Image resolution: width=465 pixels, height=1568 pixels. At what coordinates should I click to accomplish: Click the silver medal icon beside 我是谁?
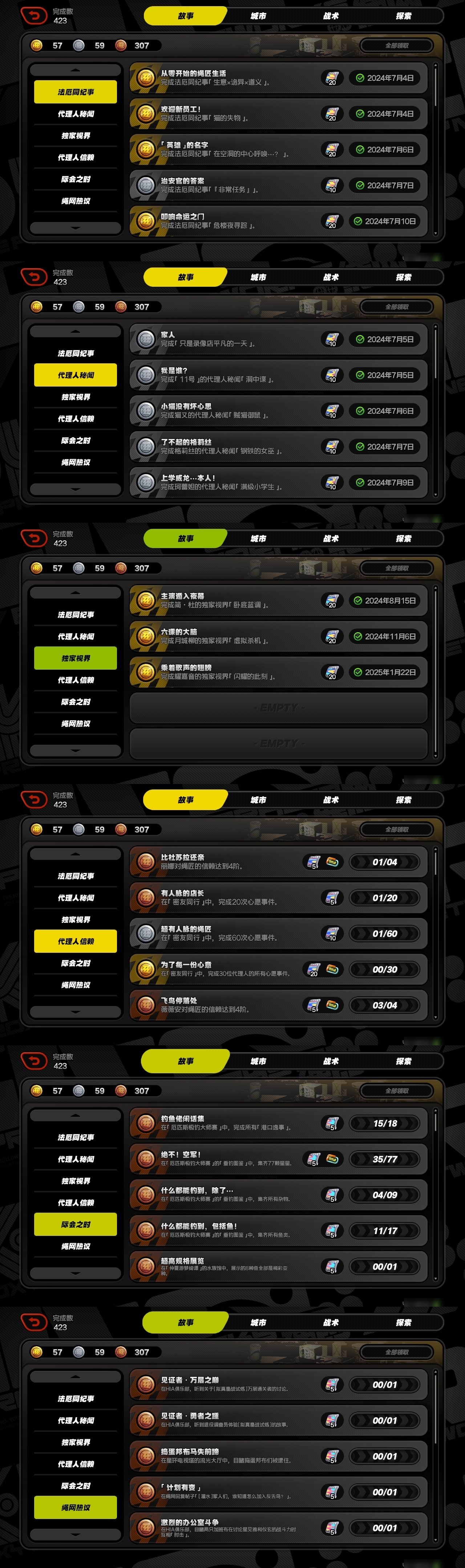(x=146, y=375)
